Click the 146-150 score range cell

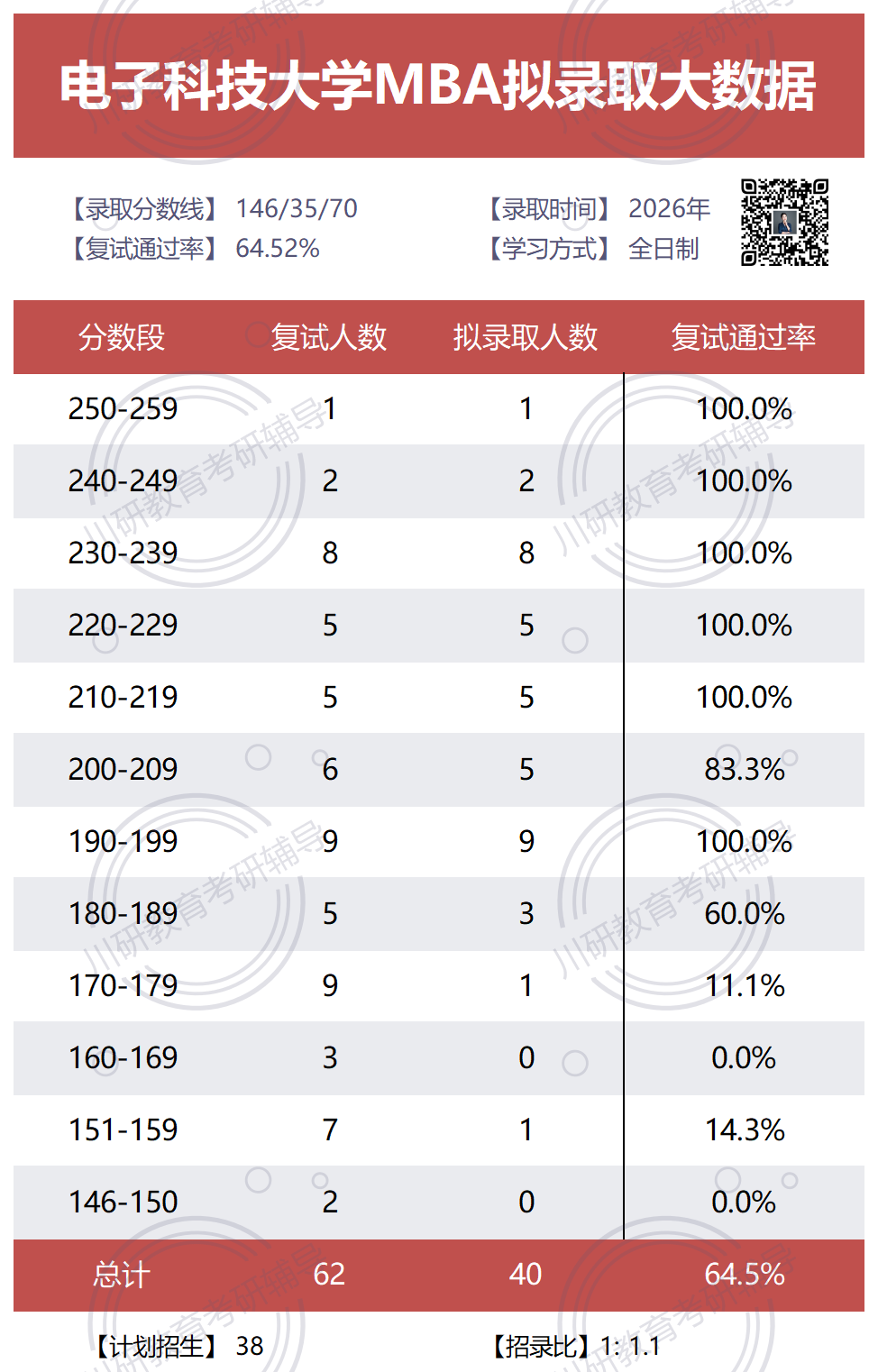123,1203
